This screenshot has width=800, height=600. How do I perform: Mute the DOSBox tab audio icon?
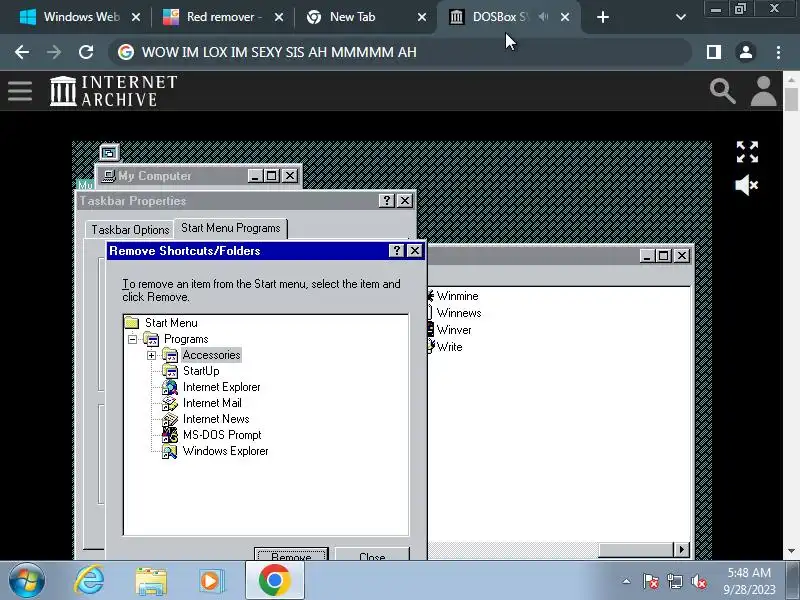pos(543,17)
